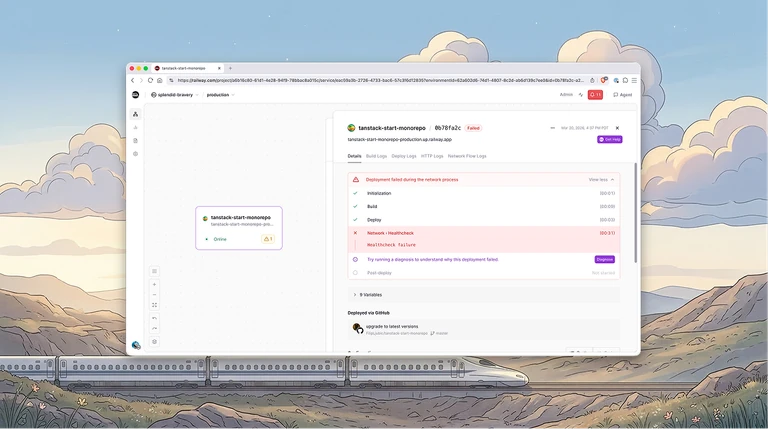This screenshot has height=429, width=768.
Task: Go back in browser history
Action: click(132, 80)
